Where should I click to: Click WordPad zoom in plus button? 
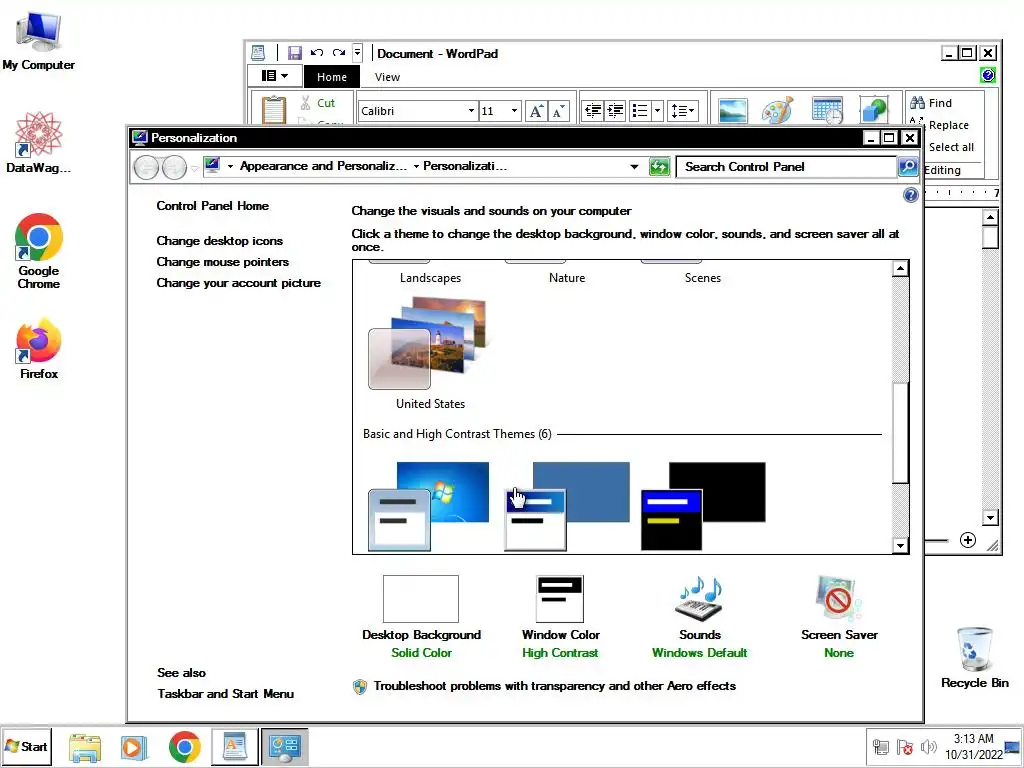tap(968, 540)
